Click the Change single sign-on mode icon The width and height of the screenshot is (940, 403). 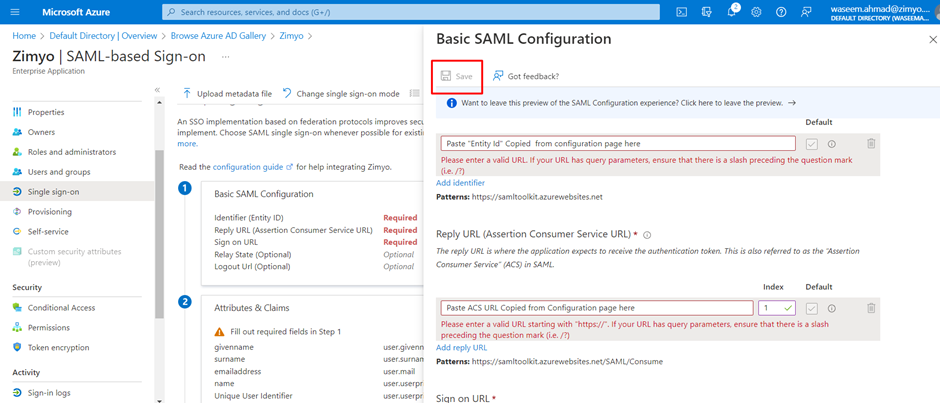click(x=287, y=94)
